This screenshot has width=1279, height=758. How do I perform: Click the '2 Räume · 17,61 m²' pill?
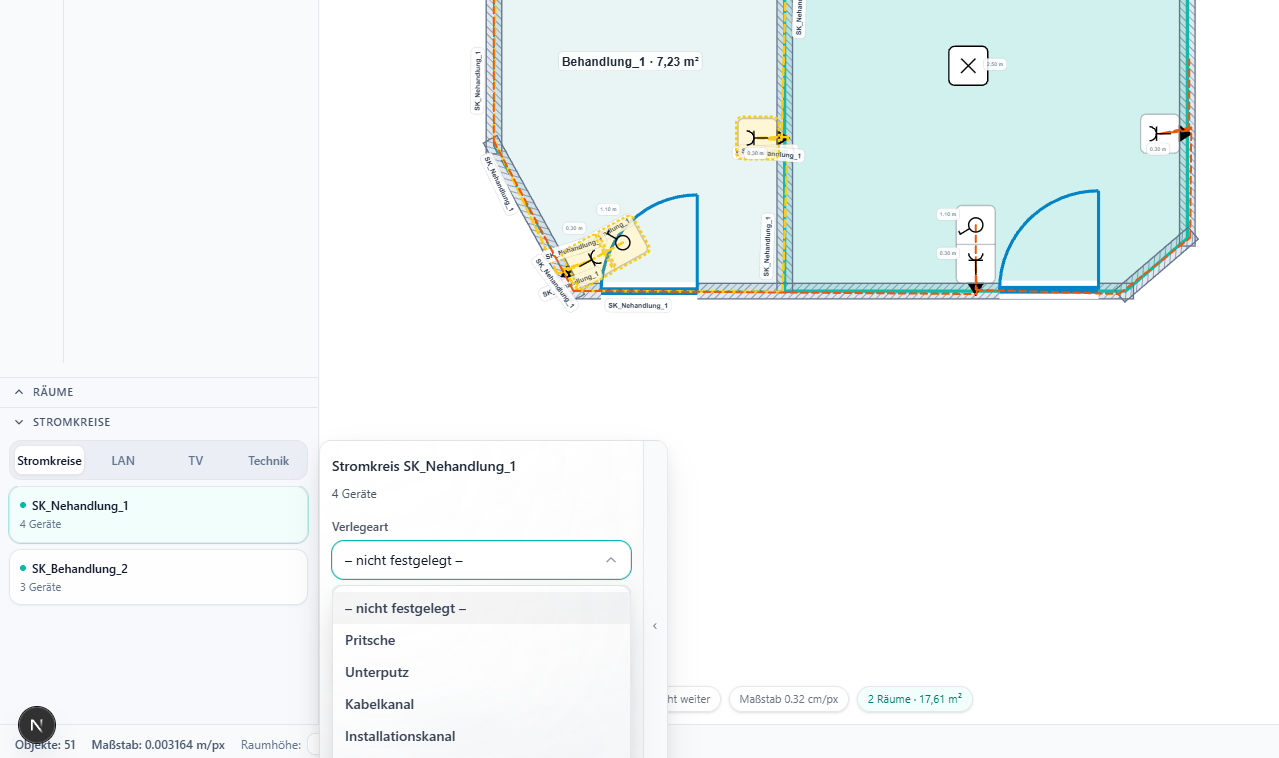point(914,699)
